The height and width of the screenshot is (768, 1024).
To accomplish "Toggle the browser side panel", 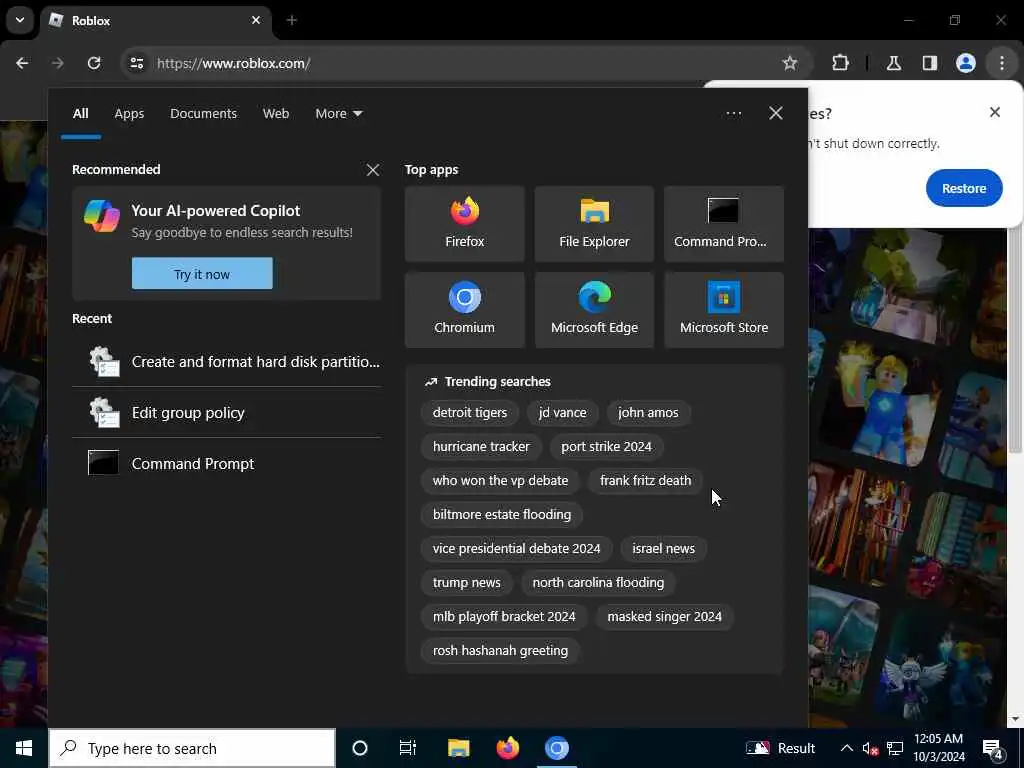I will [929, 63].
